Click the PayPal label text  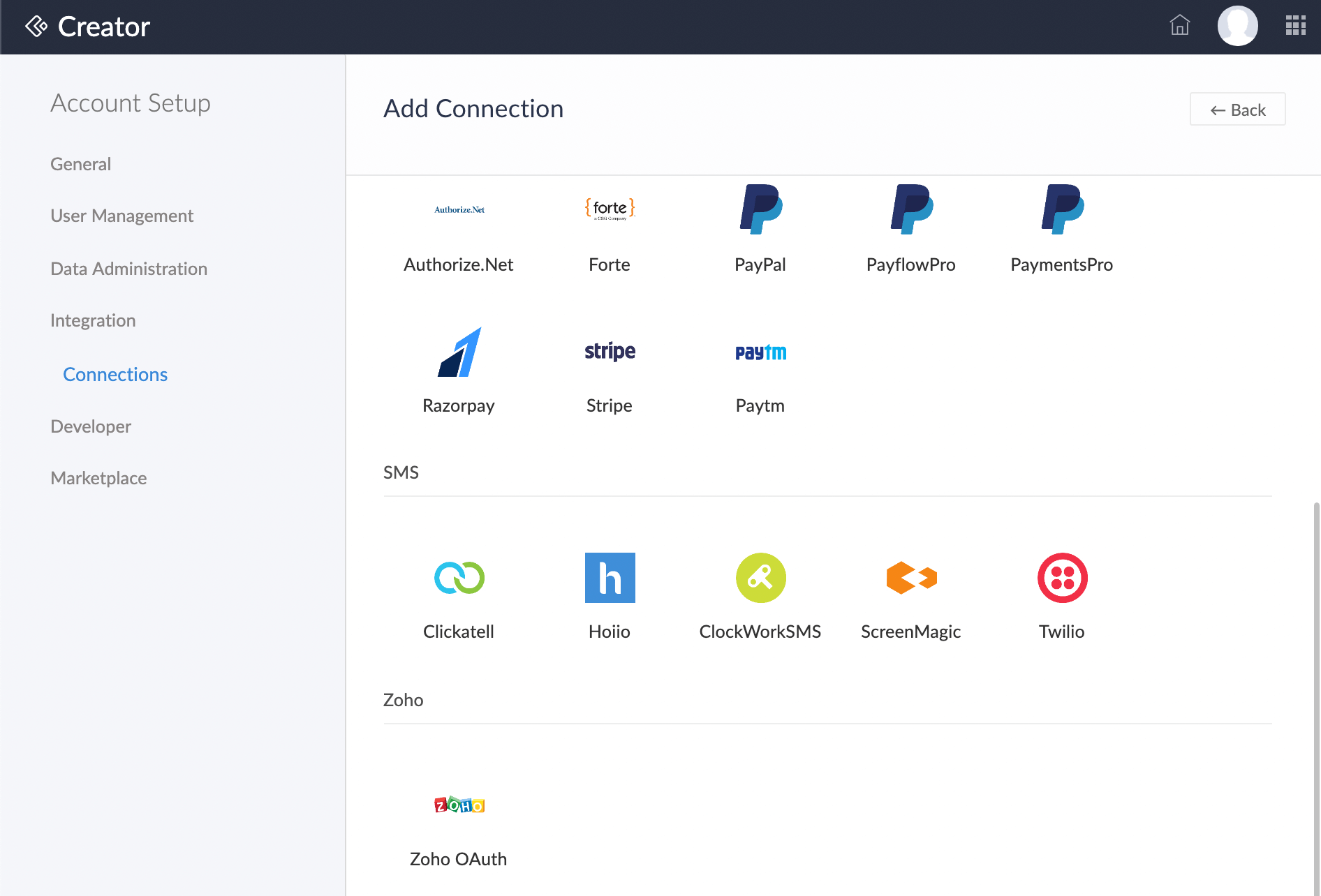[x=760, y=265]
